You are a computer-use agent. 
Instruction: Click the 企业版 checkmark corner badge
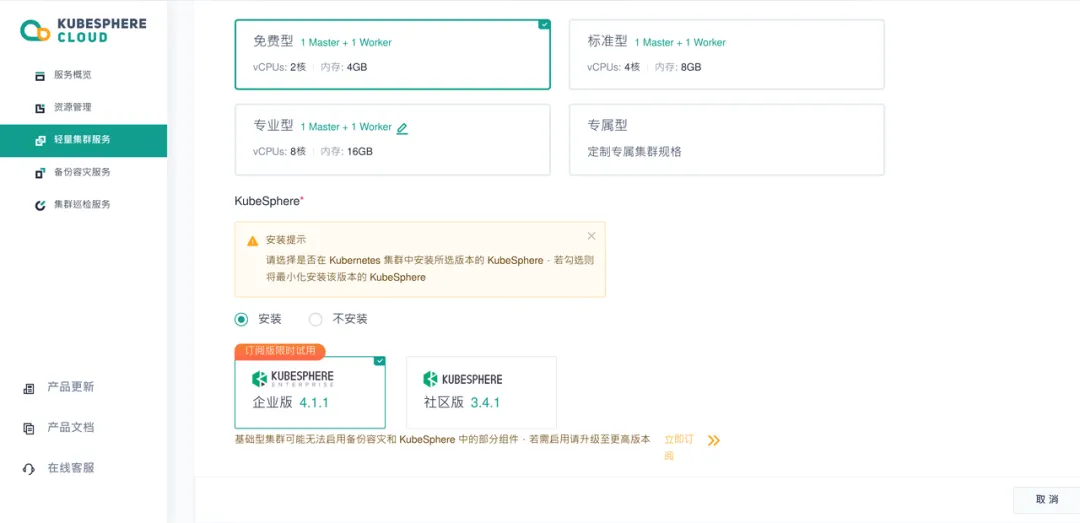click(380, 362)
